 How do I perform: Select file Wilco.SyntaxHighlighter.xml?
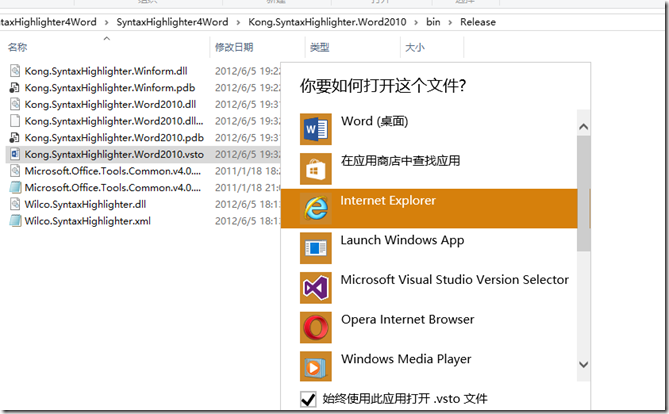(87, 221)
